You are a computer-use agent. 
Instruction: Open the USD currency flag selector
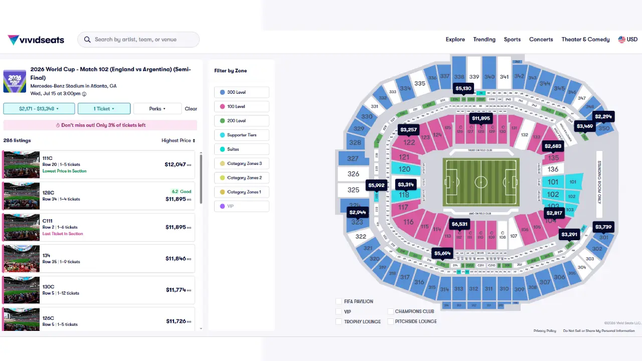[628, 39]
